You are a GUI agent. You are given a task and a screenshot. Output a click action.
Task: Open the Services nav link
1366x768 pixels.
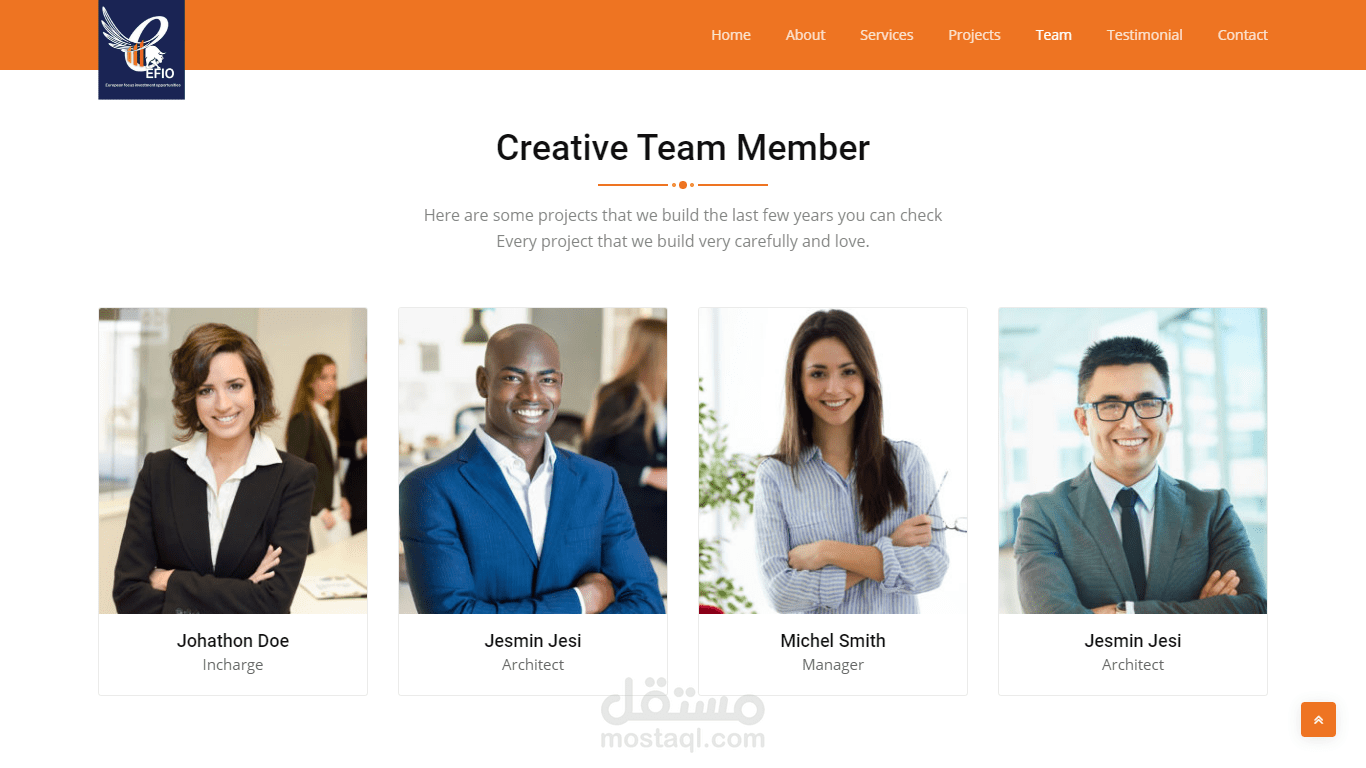tap(887, 35)
